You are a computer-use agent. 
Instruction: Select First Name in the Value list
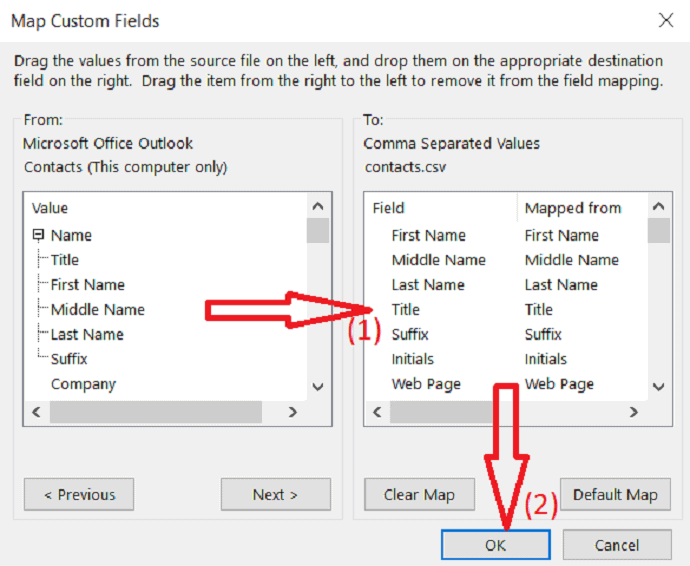[88, 285]
